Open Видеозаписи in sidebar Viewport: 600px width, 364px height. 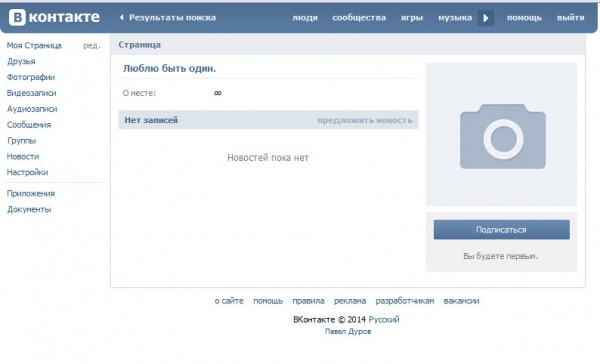[31, 93]
